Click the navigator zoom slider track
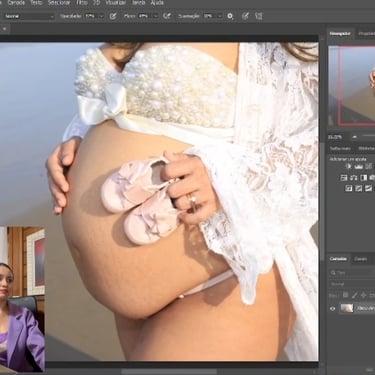This screenshot has height=375, width=375. [368, 136]
